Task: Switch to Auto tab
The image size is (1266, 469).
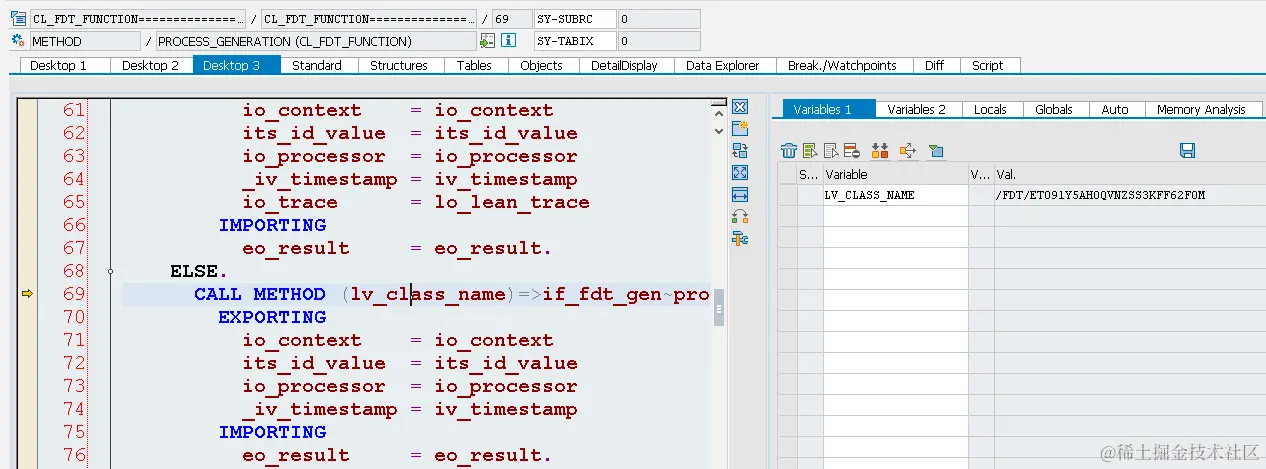Action: 1115,109
